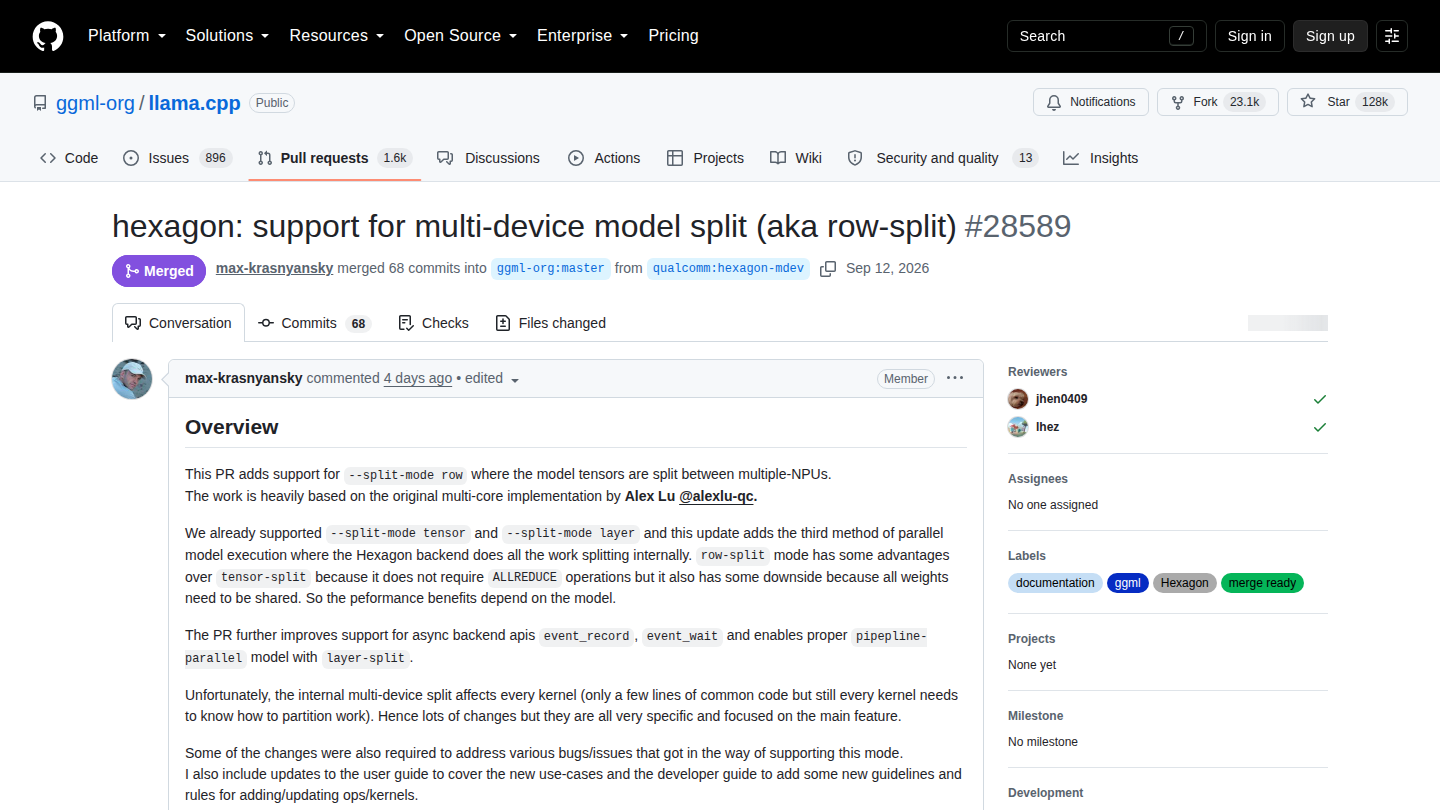Go to the Pricing page
Viewport: 1440px width, 810px height.
click(x=673, y=36)
